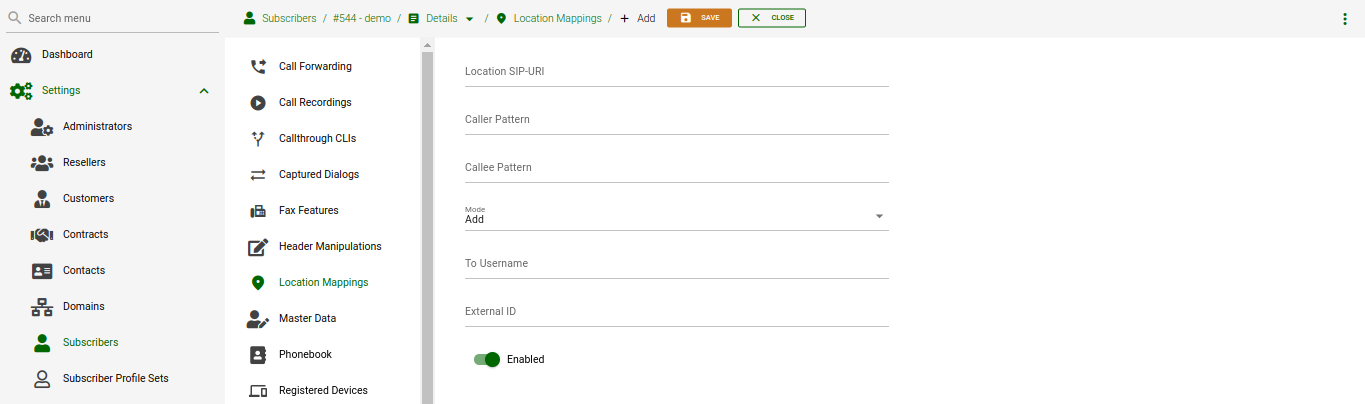Focus the Location SIP-URI field

(x=677, y=72)
